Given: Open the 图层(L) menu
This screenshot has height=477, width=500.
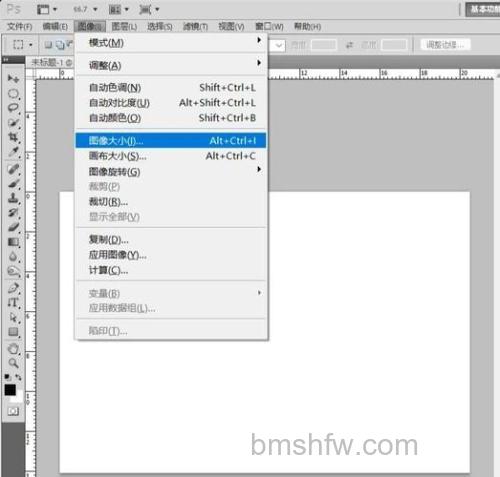Looking at the screenshot, I should 124,26.
